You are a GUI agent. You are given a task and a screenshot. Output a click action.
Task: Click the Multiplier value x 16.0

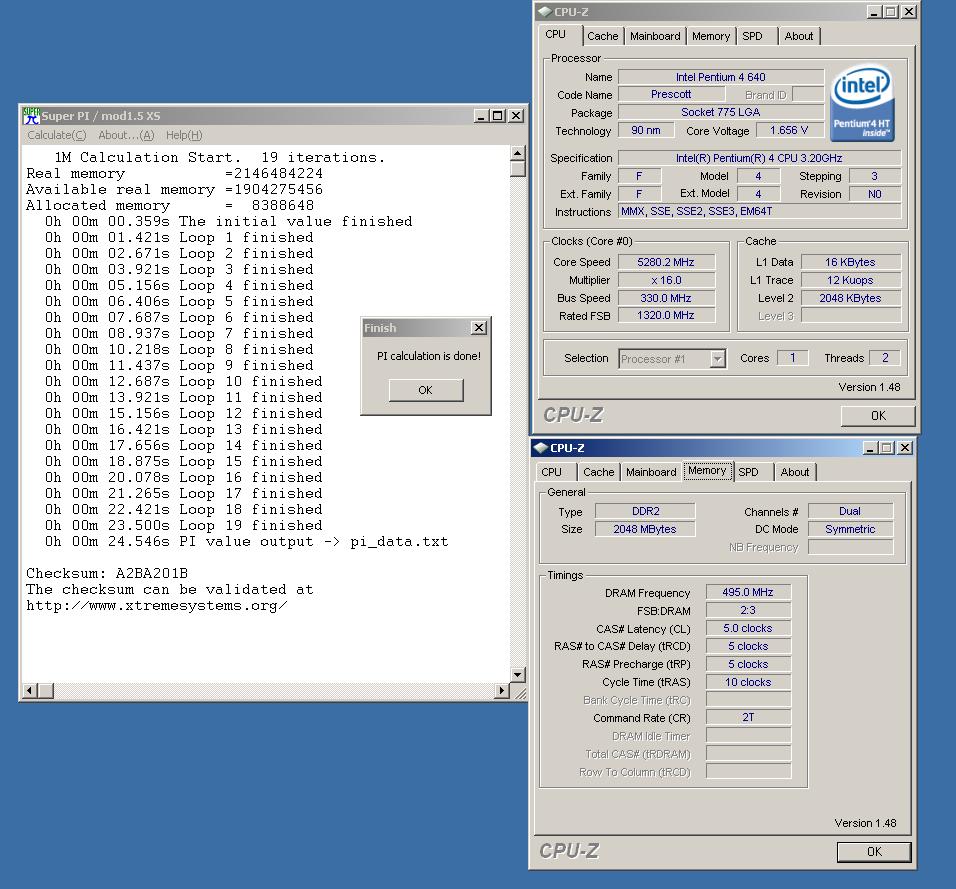666,280
